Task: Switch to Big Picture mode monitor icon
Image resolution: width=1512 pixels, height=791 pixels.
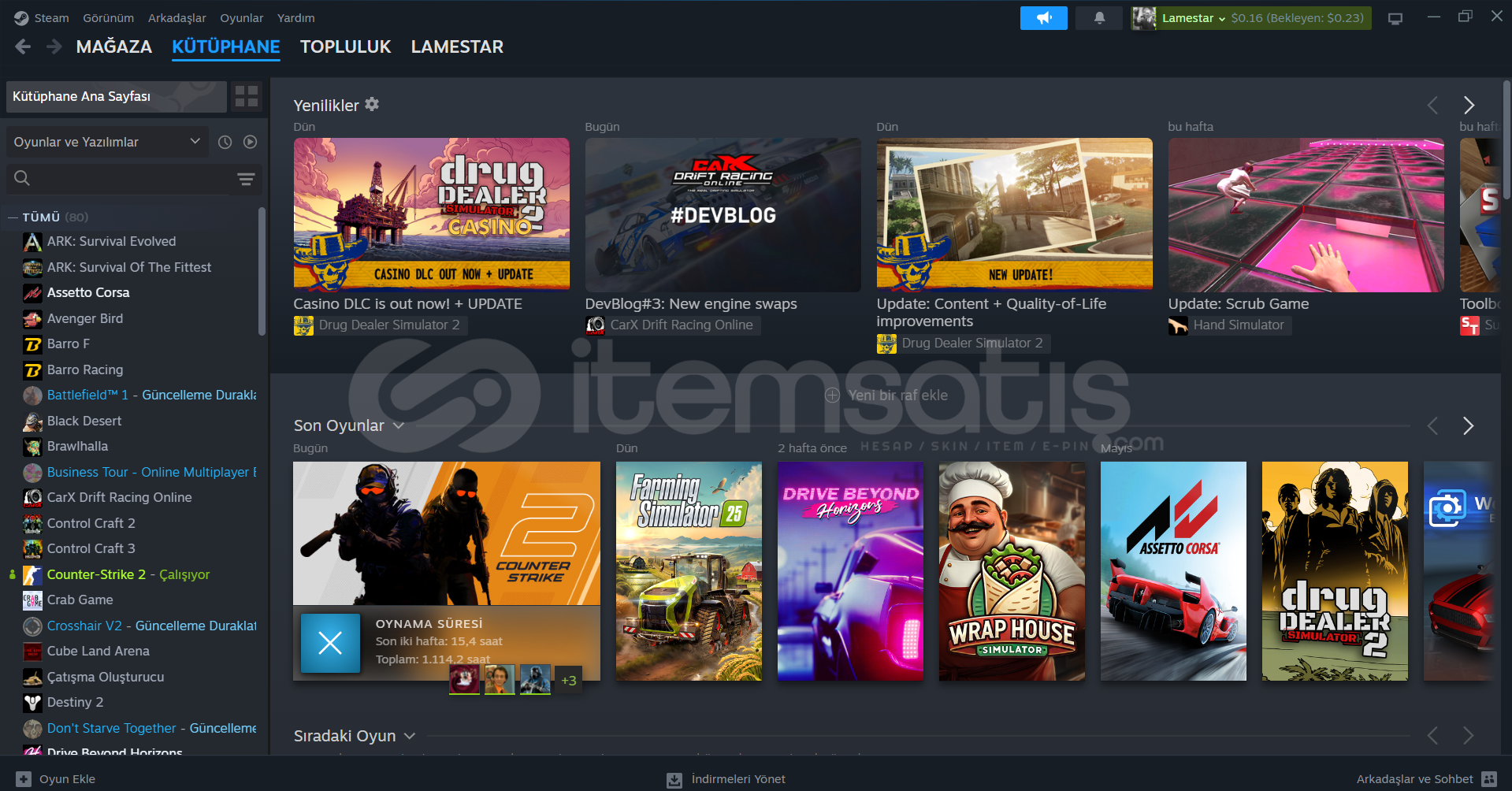Action: (x=1395, y=18)
